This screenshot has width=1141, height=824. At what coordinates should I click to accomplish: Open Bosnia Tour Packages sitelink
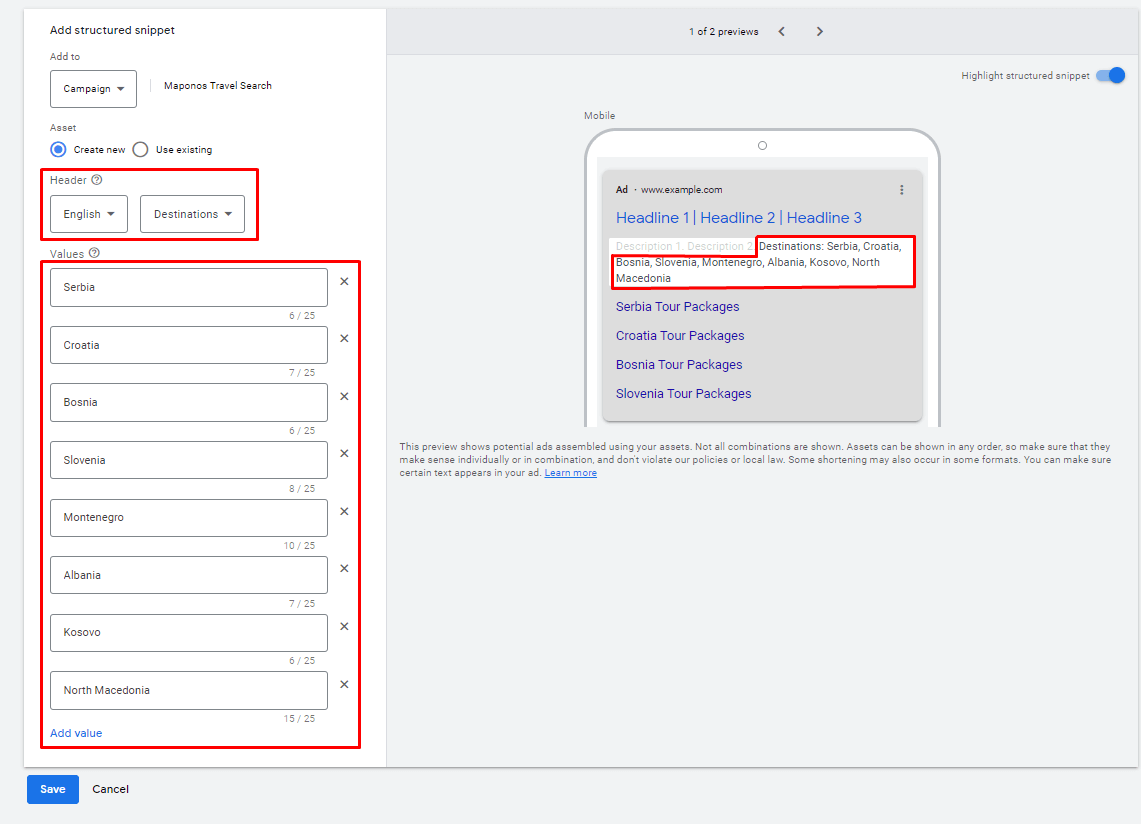pyautogui.click(x=679, y=365)
